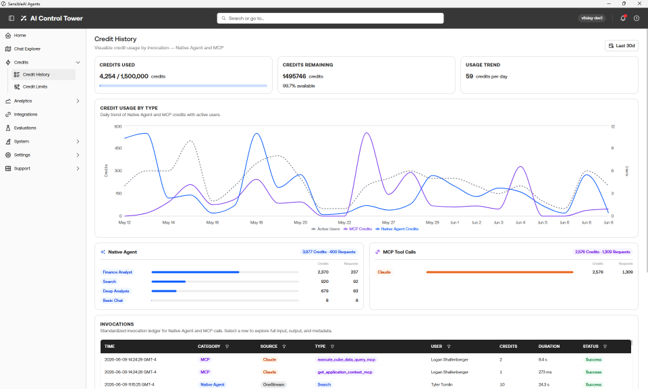Click the Deep Analysis agent tag

coord(116,291)
